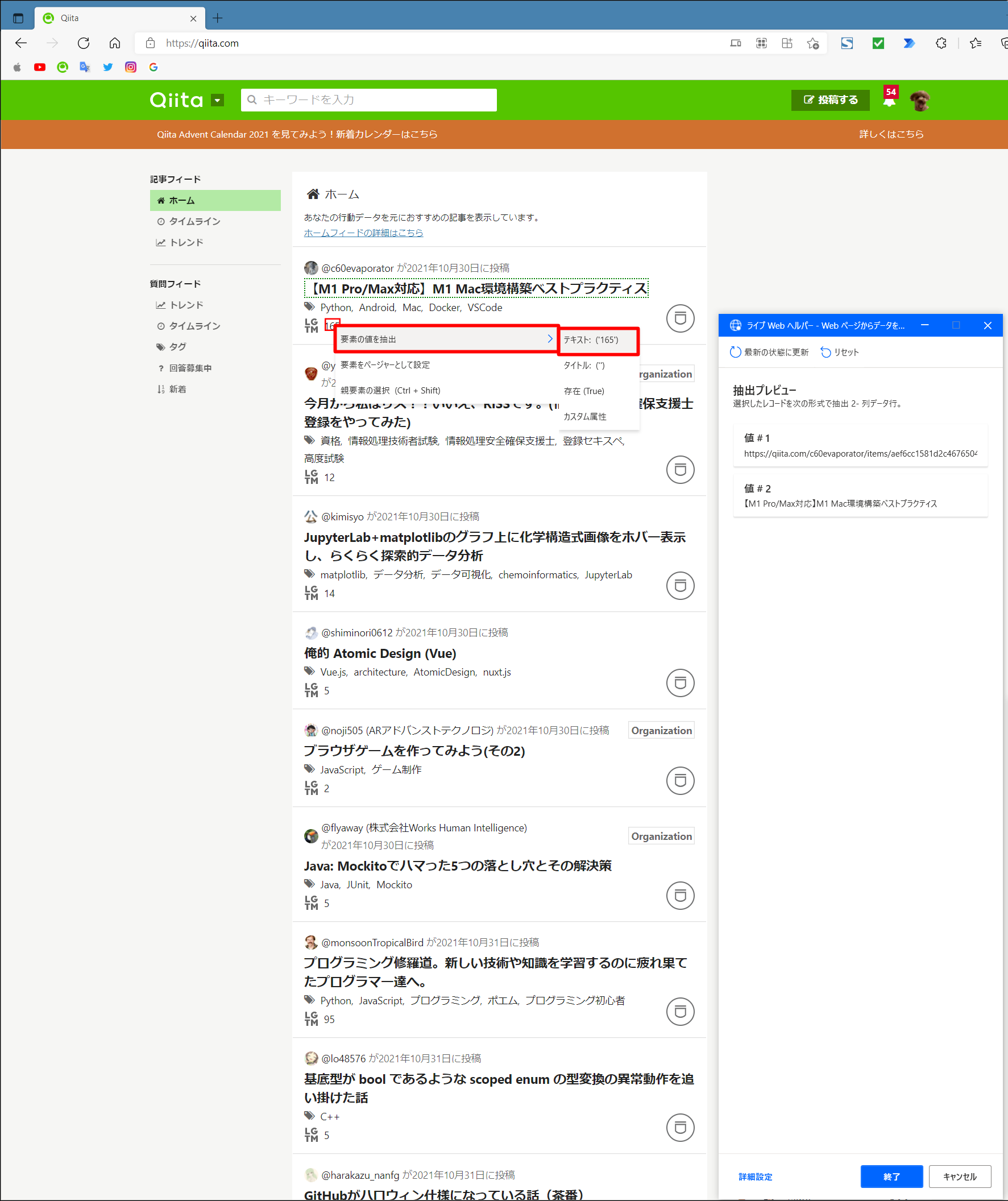The width and height of the screenshot is (1008, 1201).
Task: Choose 存在 (True) option
Action: [x=598, y=391]
